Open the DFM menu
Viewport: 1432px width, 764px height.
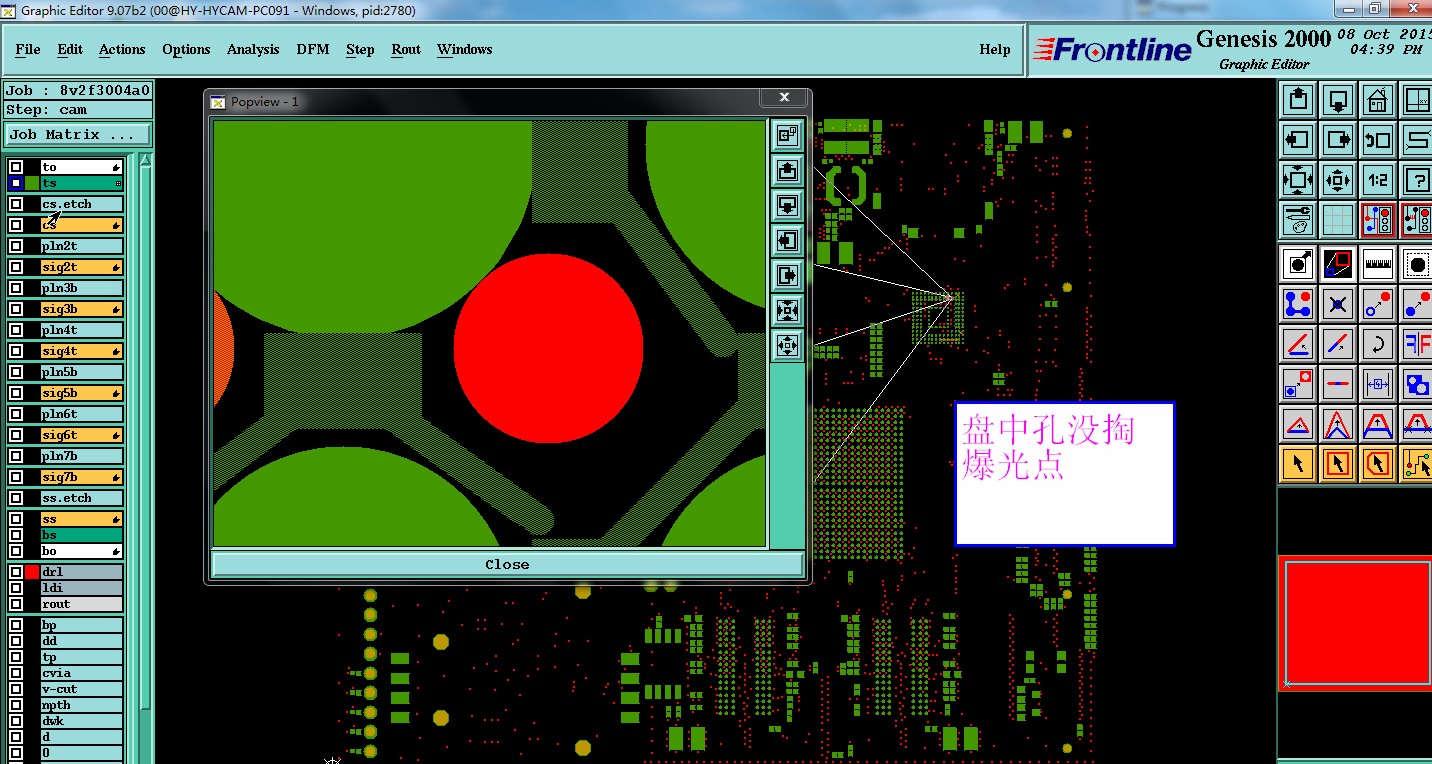[313, 49]
